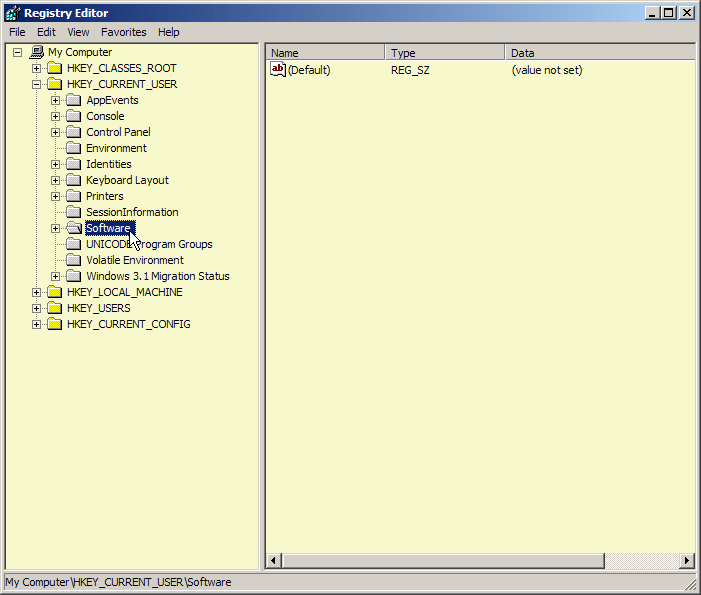Expand the Keyboard Layout key
Viewport: 701px width, 595px height.
click(55, 180)
